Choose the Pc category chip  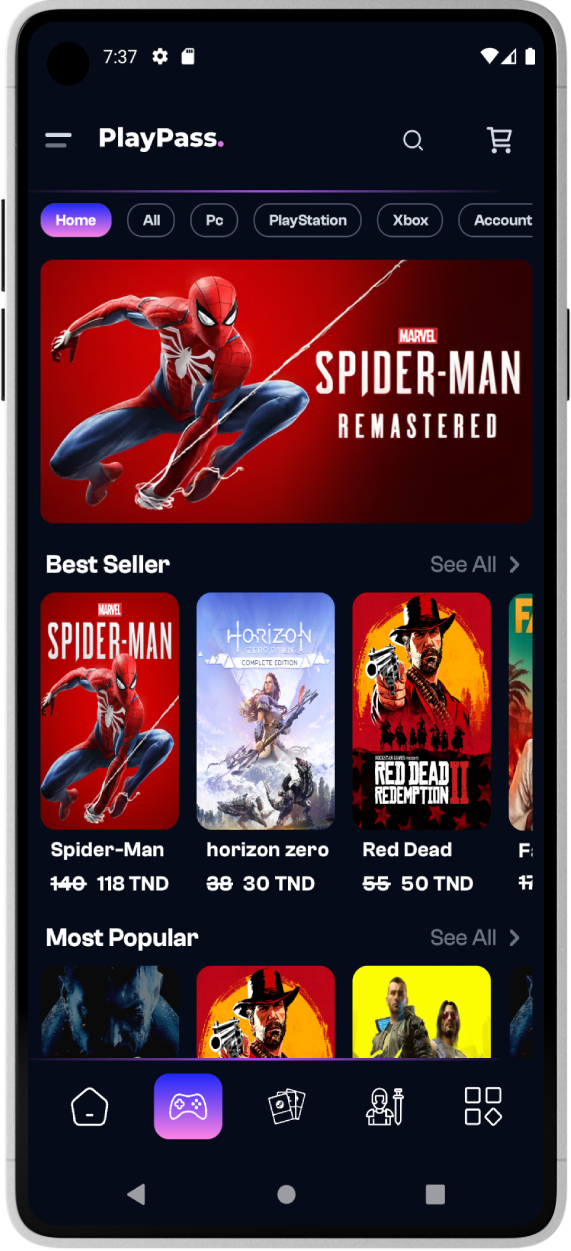point(214,220)
